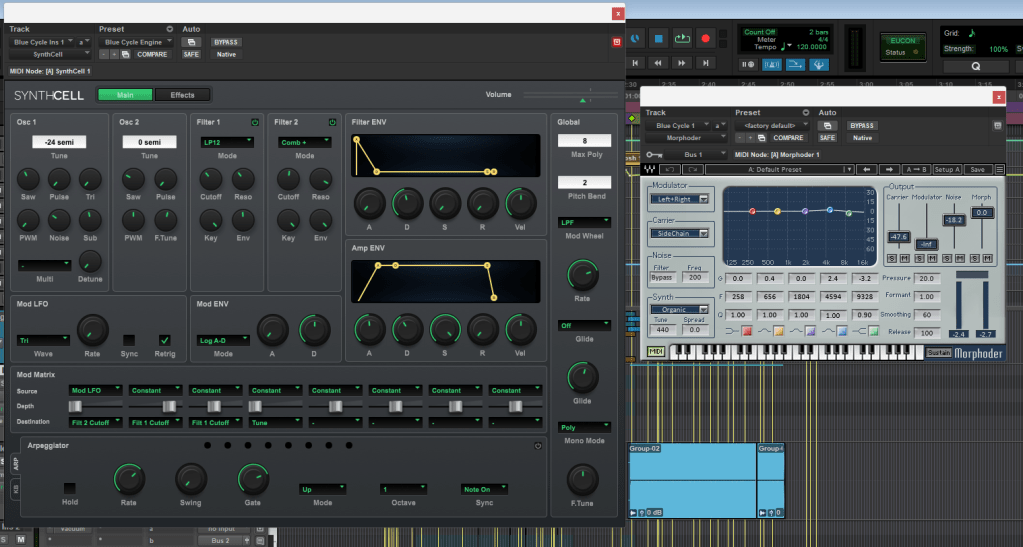Click the SynthCell BYPASS button
The width and height of the screenshot is (1023, 547).
pos(226,42)
